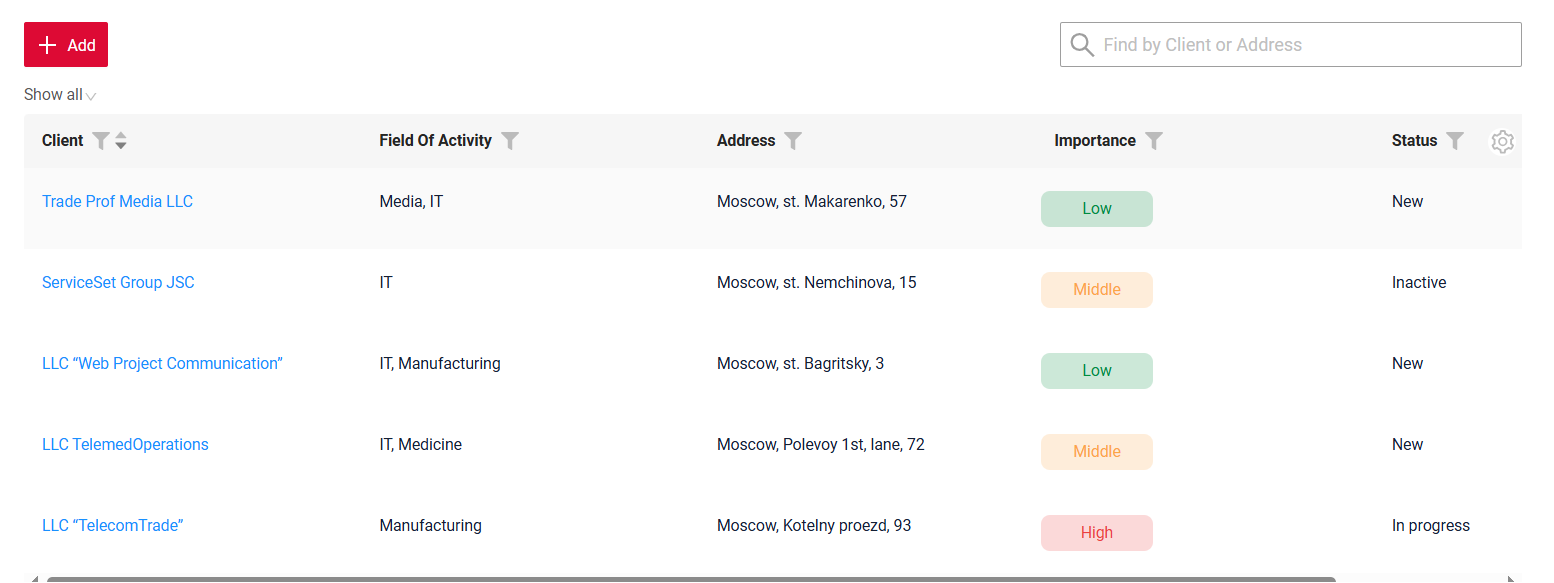1554x583 pixels.
Task: Open LLC "TelecomTrade" client link
Action: point(112,526)
